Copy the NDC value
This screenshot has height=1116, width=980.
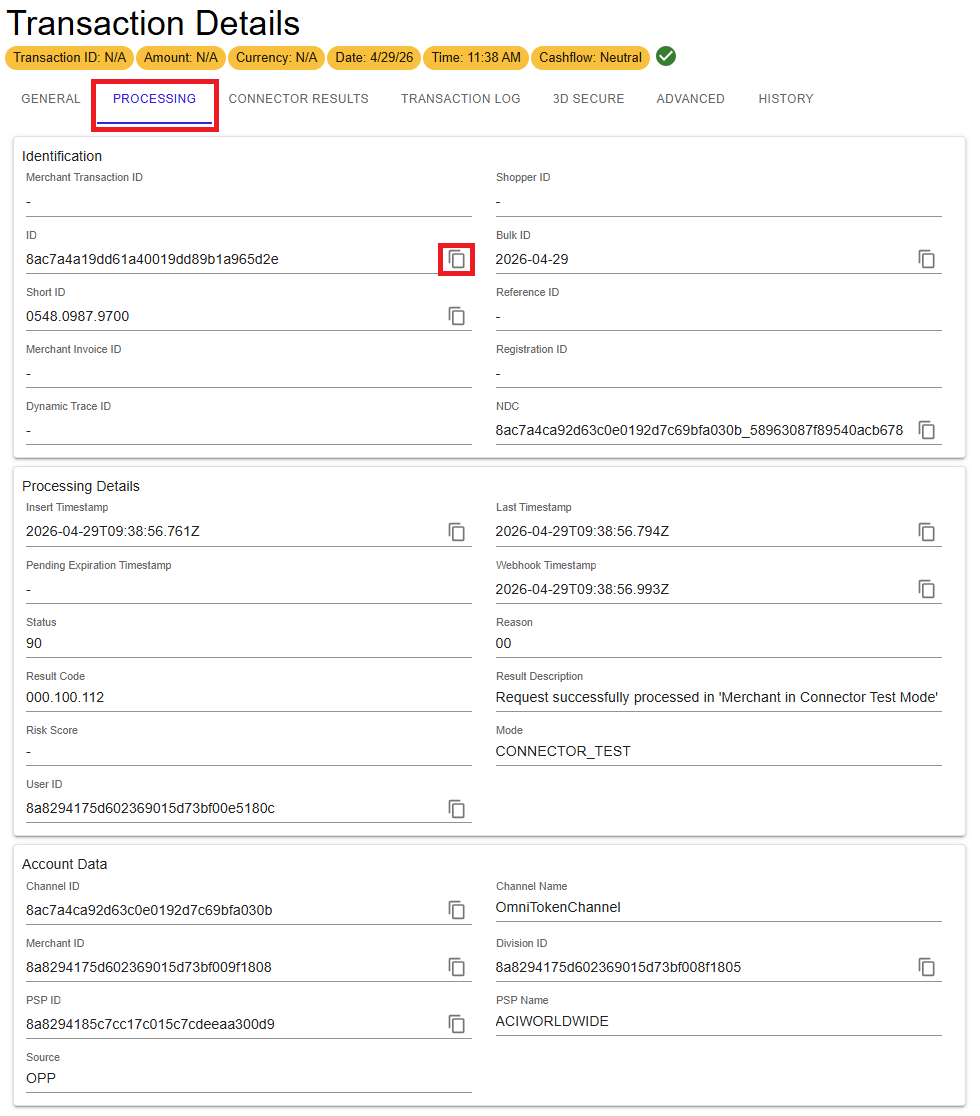coord(926,430)
